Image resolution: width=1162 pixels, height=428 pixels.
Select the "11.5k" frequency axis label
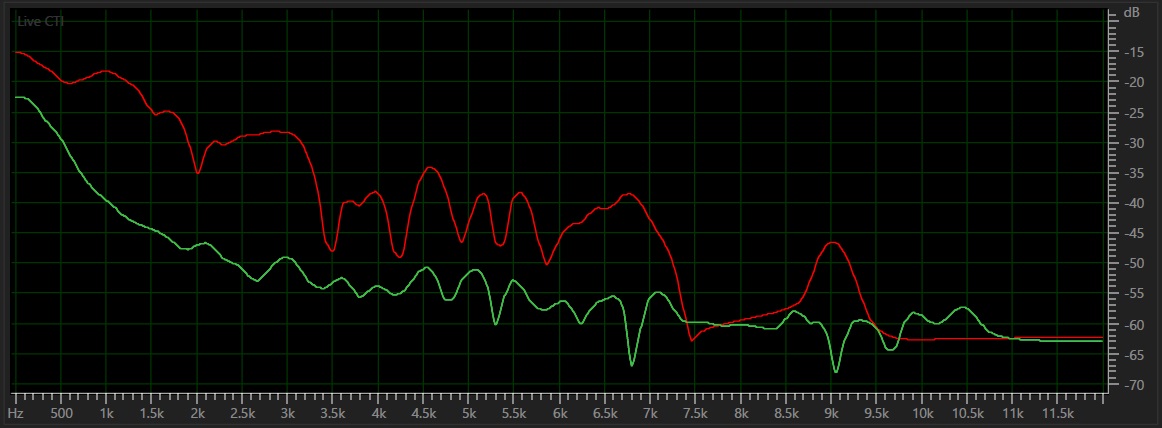point(1058,413)
